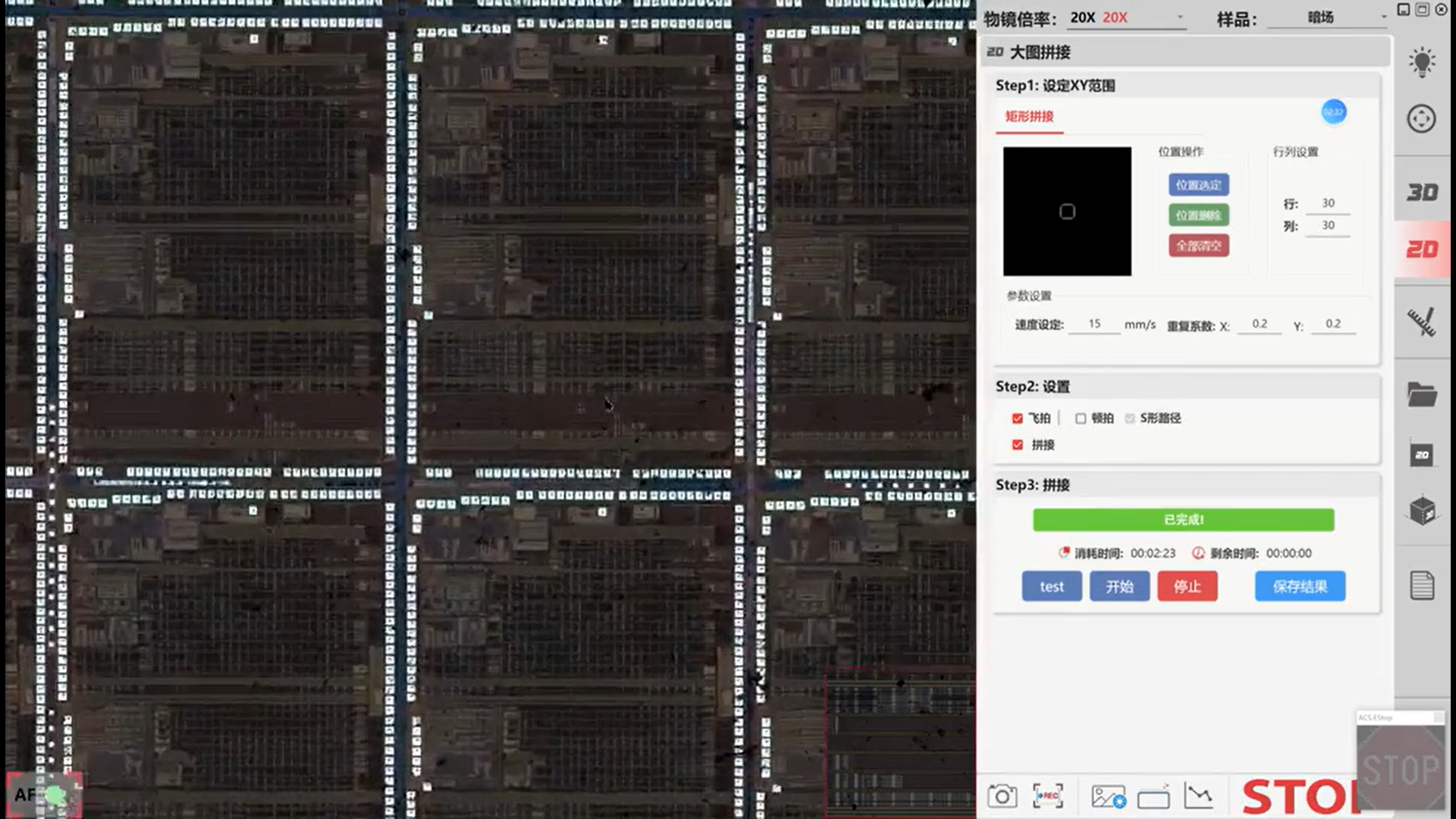Toggle the 飞拍 checkbox
The width and height of the screenshot is (1456, 819).
pos(1018,419)
